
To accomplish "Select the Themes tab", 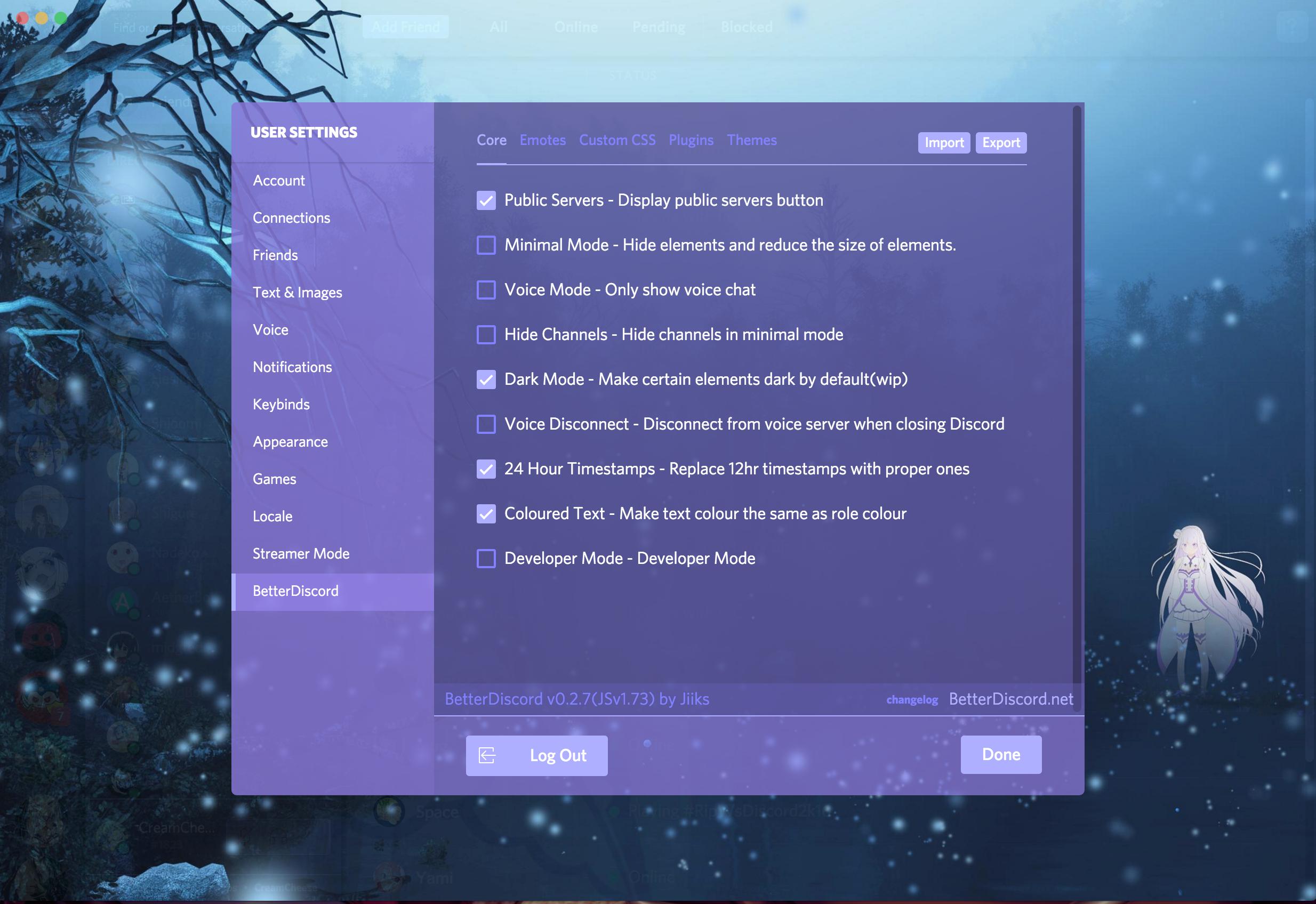I will point(752,140).
